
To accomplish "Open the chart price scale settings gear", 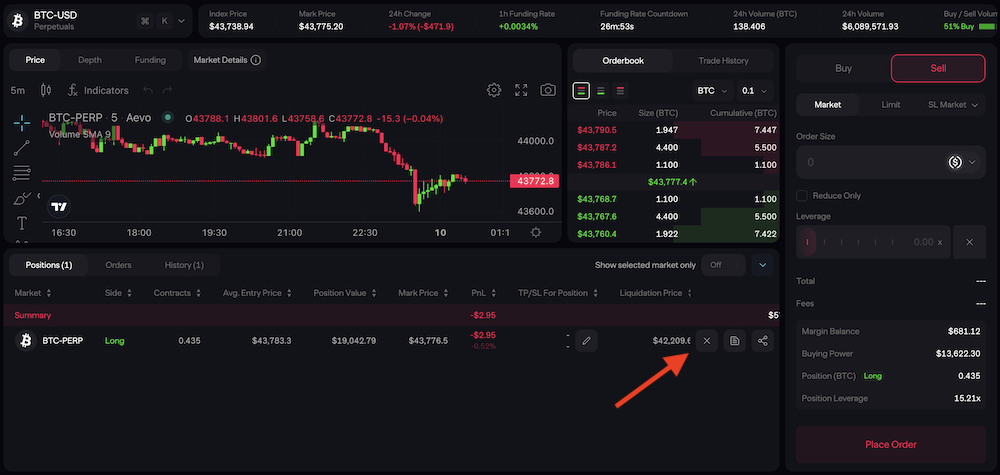I will pyautogui.click(x=536, y=233).
